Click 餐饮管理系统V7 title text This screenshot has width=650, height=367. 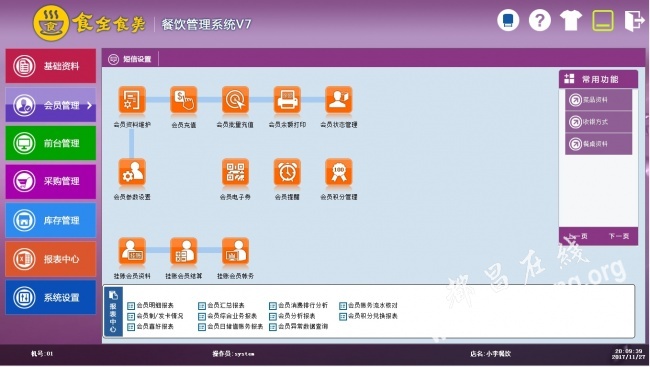click(x=206, y=24)
